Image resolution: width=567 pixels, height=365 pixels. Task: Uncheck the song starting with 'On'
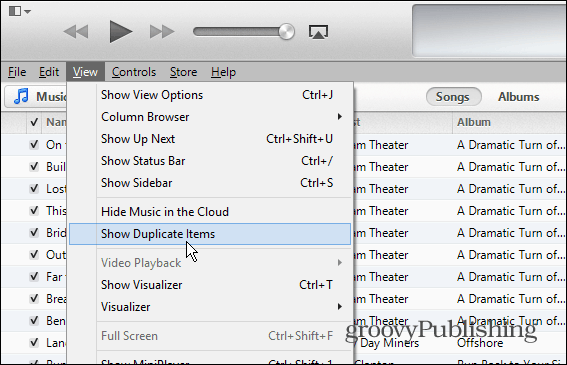[34, 145]
